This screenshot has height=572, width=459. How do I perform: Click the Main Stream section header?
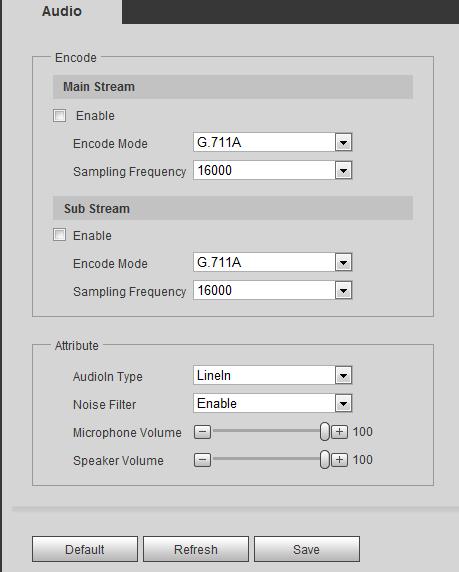click(x=233, y=87)
